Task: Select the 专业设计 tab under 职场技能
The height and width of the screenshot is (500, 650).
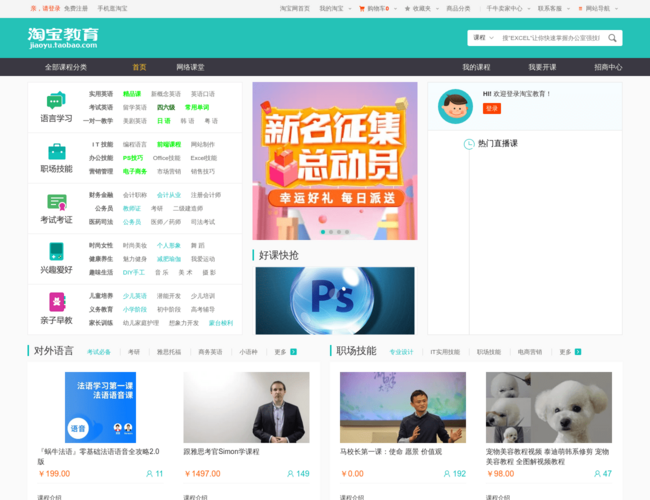Action: coord(401,352)
